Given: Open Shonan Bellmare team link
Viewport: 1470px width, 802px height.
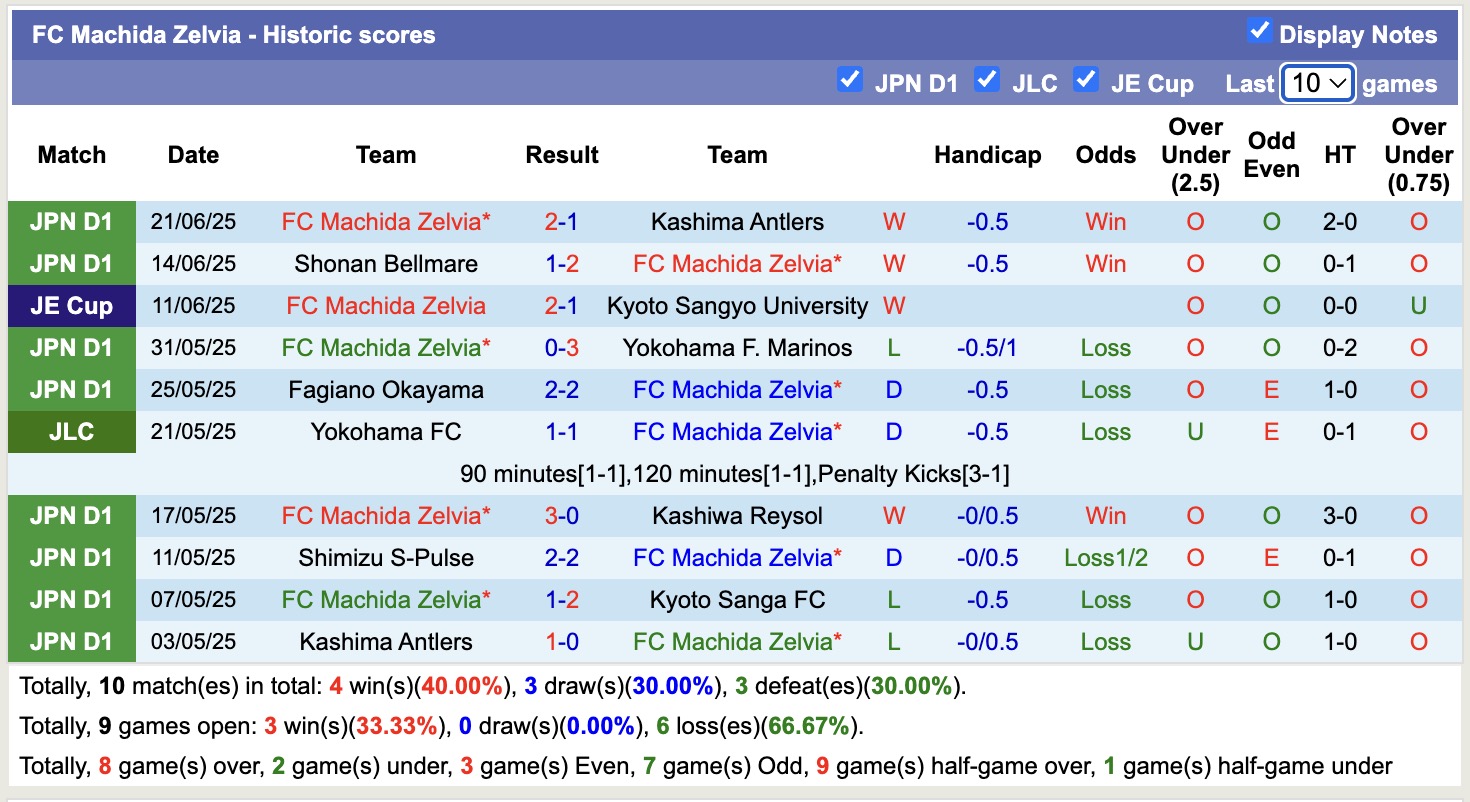Looking at the screenshot, I should click(x=386, y=264).
